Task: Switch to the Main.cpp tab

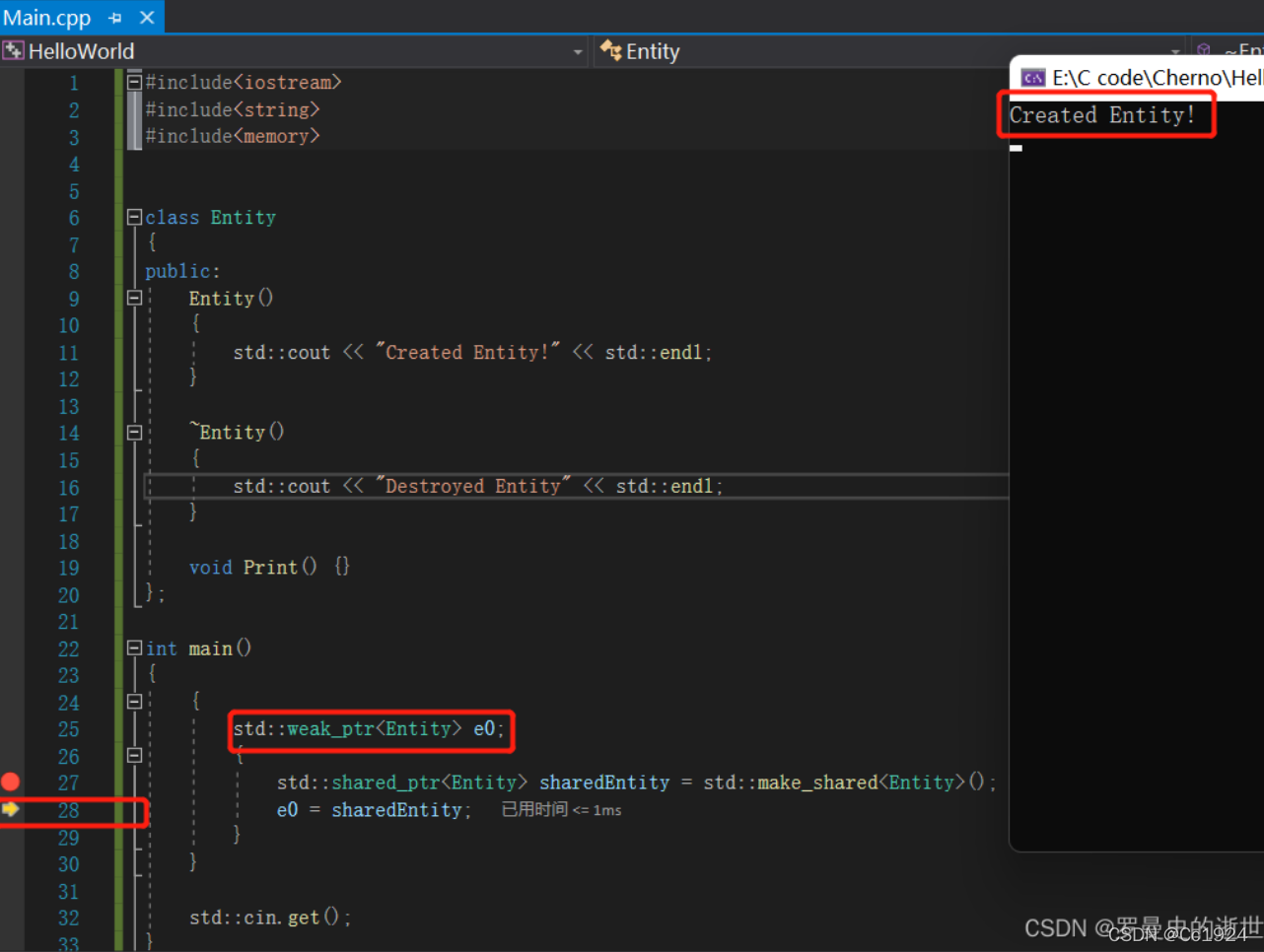Action: (46, 17)
